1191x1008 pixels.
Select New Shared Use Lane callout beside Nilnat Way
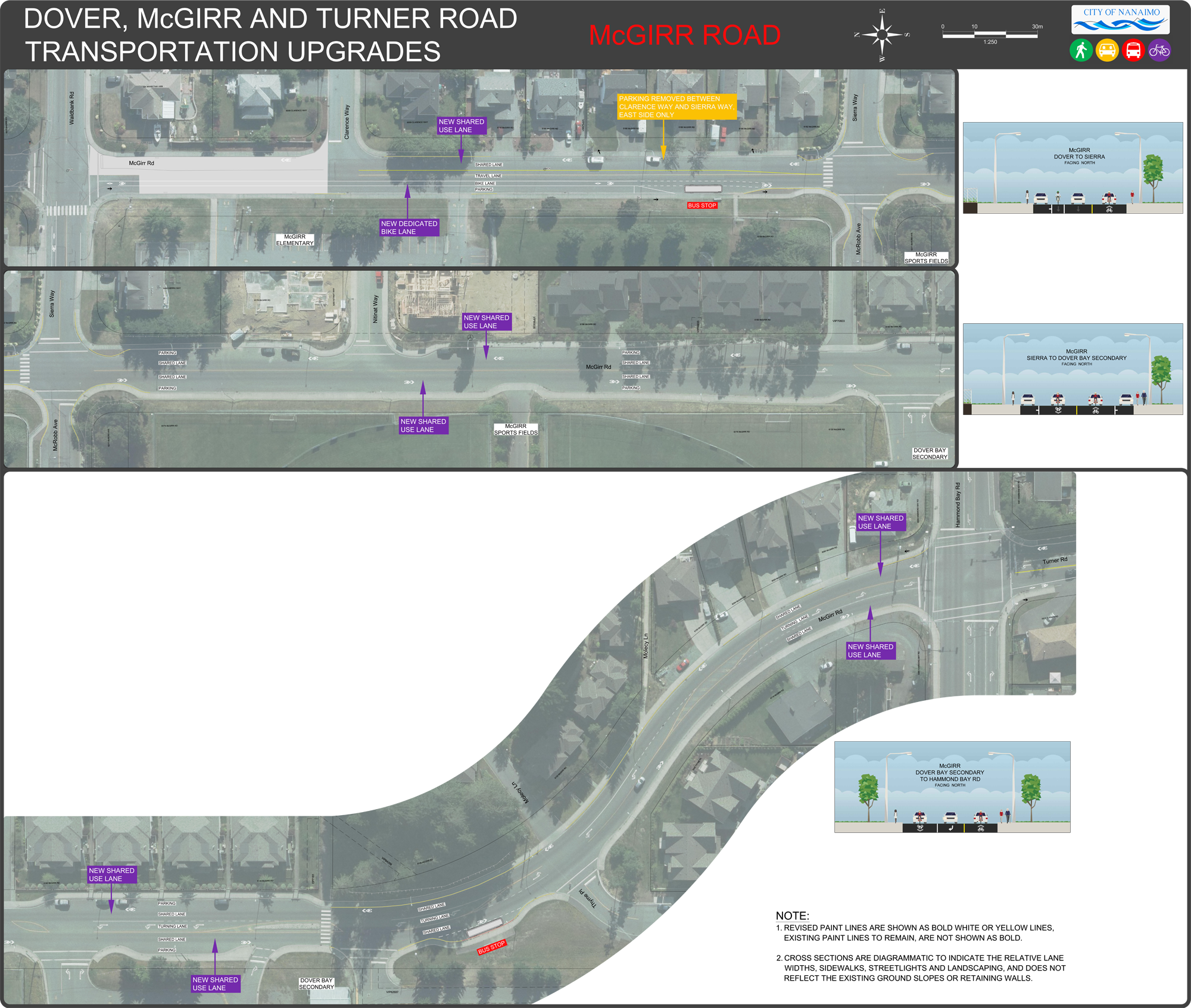tap(487, 322)
